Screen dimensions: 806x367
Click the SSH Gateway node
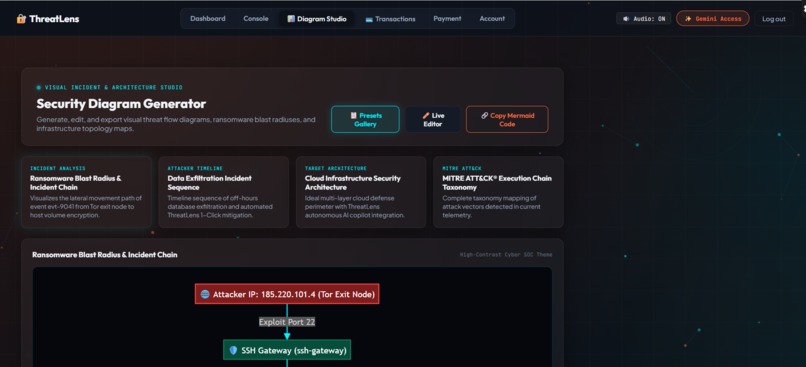(x=287, y=350)
